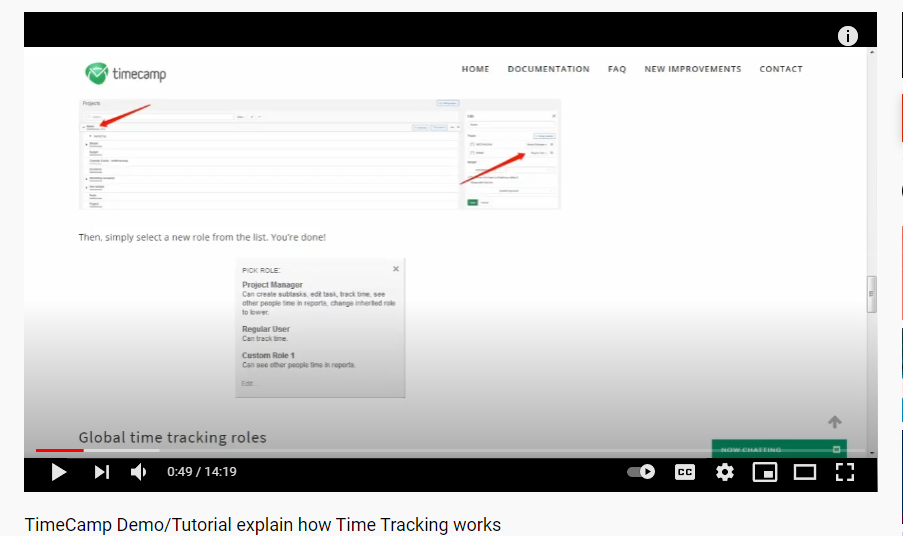Click the scrollbar up arrow
The height and width of the screenshot is (536, 903).
872,52
